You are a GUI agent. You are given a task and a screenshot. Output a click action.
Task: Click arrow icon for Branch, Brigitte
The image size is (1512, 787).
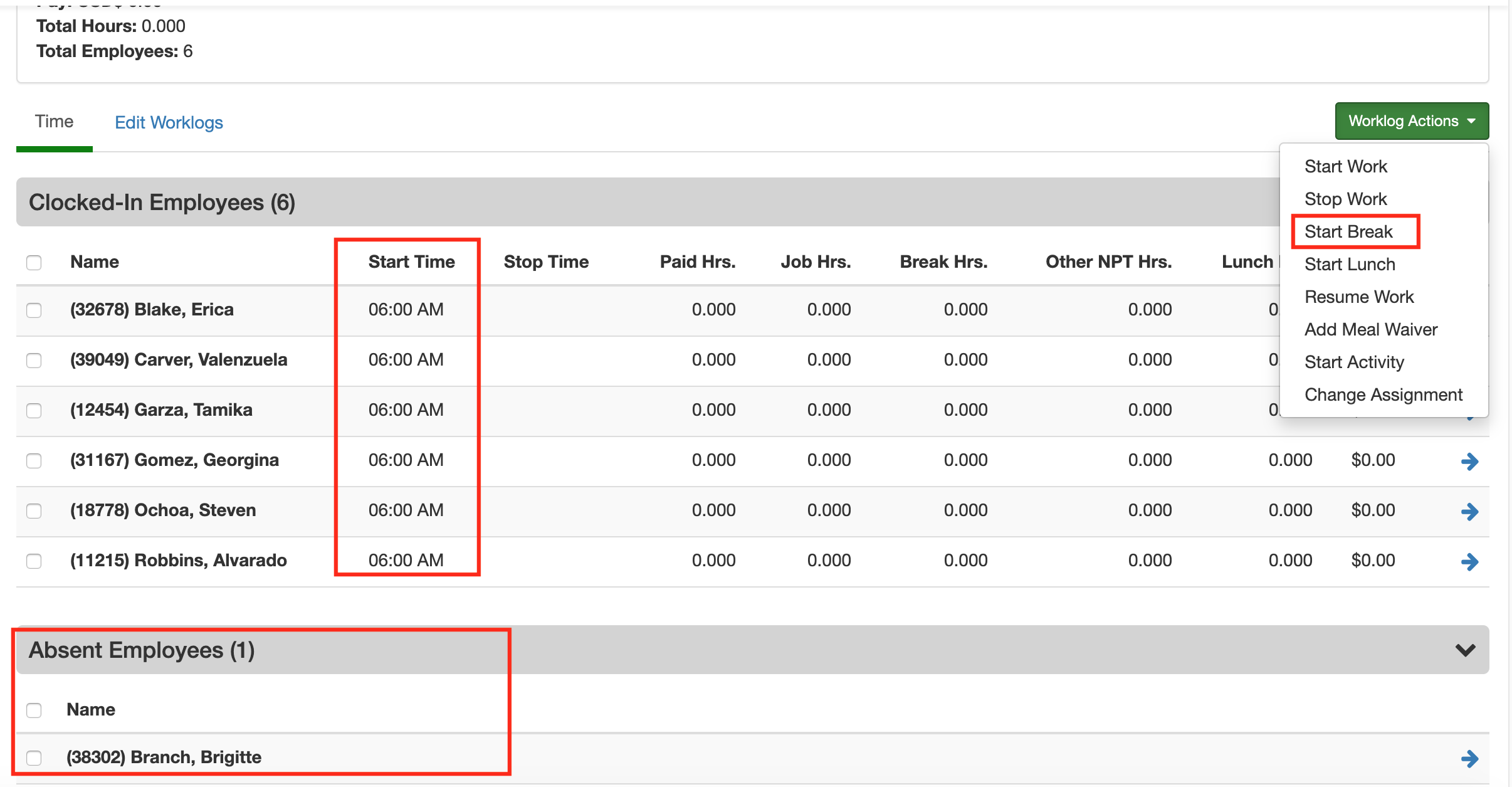1469,759
